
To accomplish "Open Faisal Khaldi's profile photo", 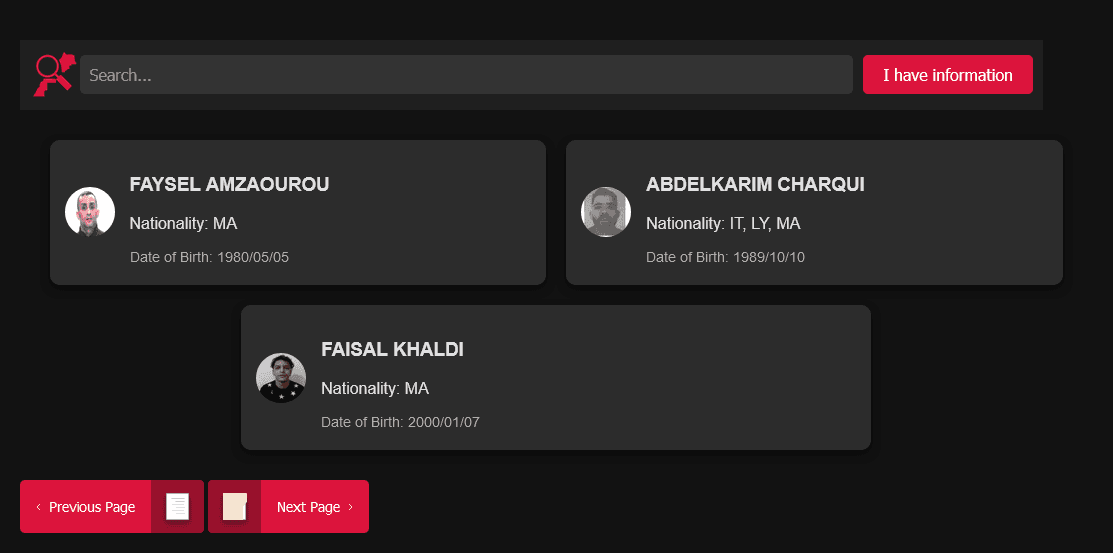I will tap(281, 377).
